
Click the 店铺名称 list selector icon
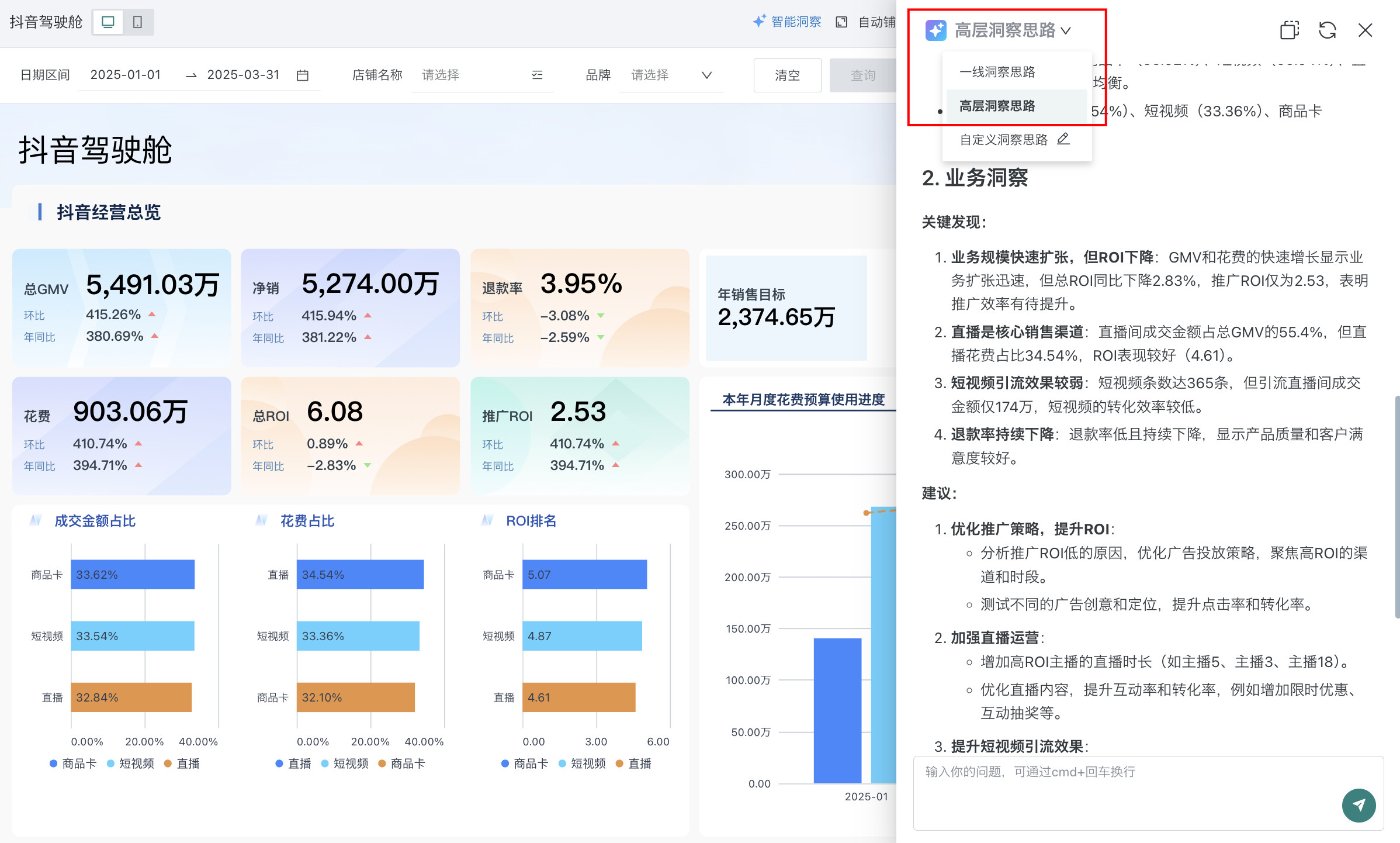pos(537,75)
